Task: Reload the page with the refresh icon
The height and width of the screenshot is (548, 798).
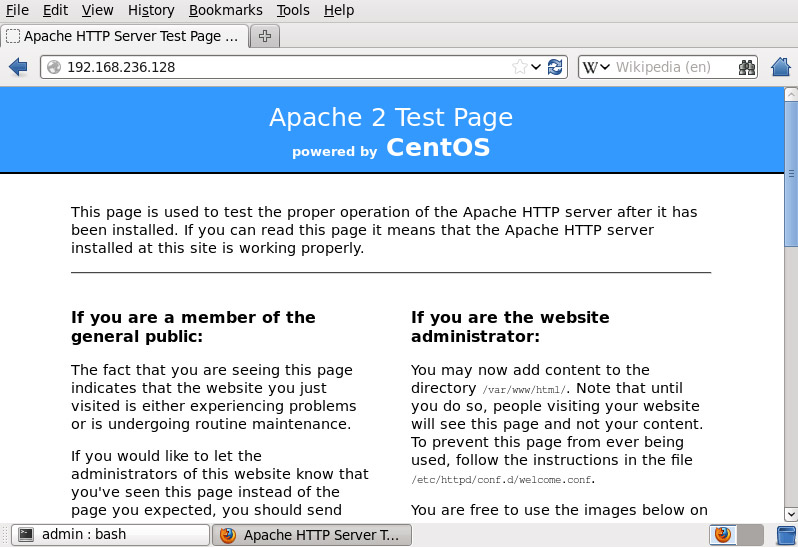Action: (555, 67)
